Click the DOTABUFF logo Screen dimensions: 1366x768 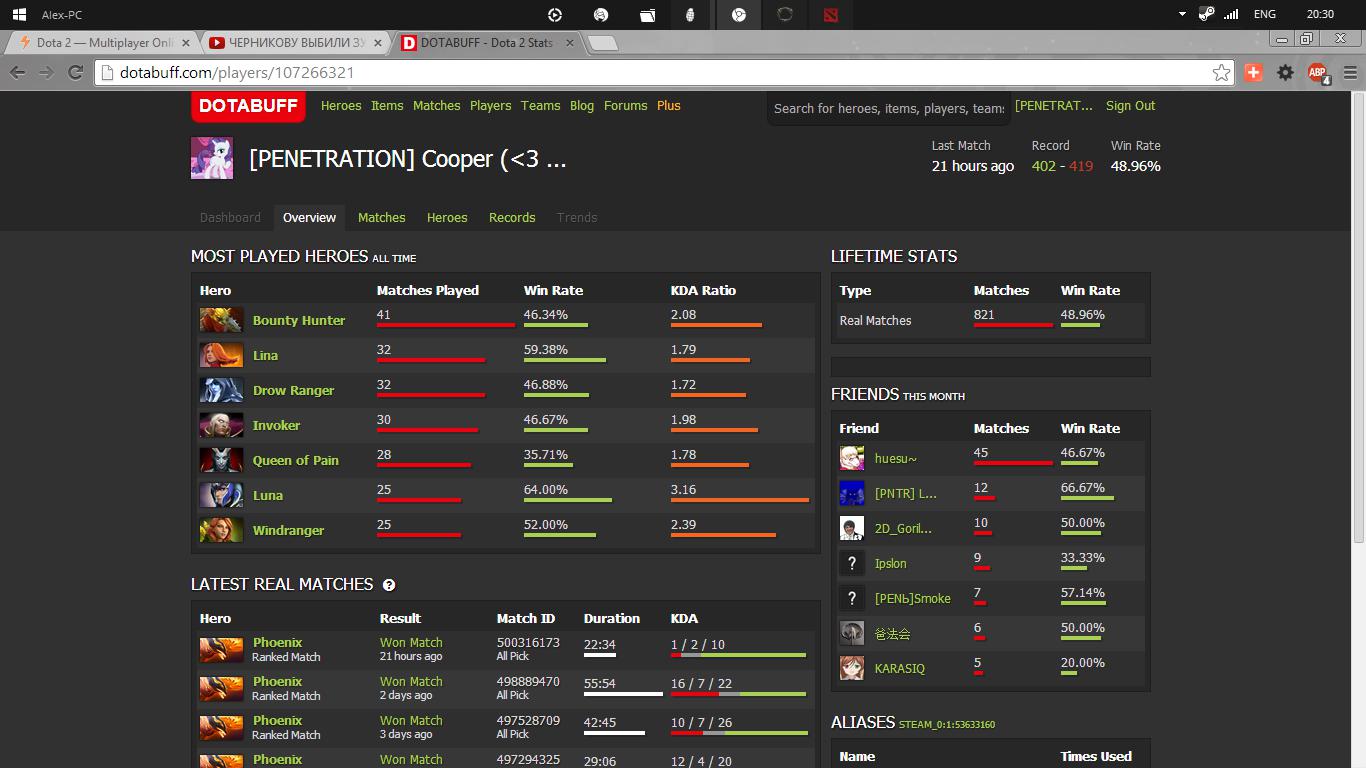click(248, 106)
